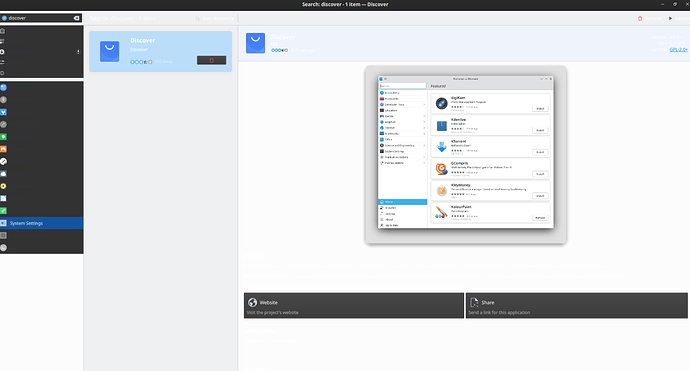Screen dimensions: 690x371
Task: Select the blue All Applications category icon
Action: [x=4, y=88]
